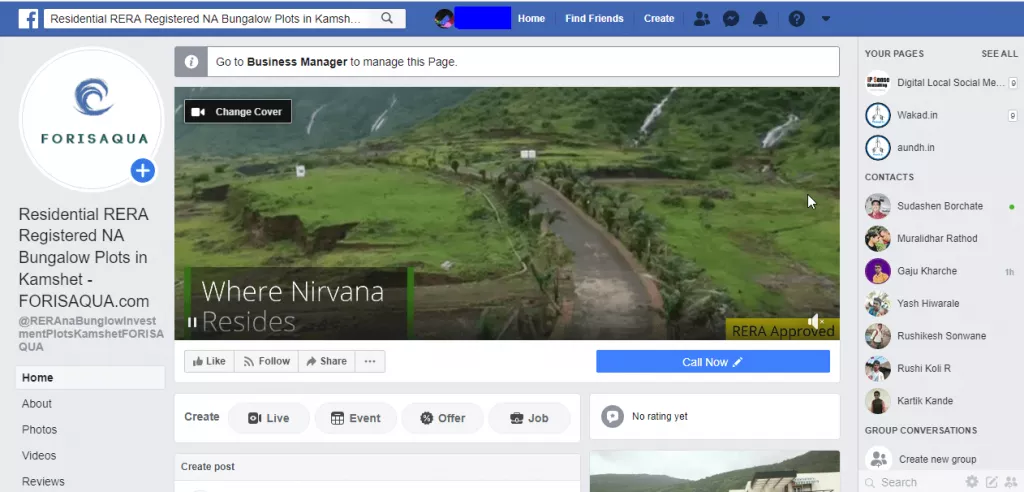Click the new message compose icon
This screenshot has width=1024, height=492.
(991, 482)
